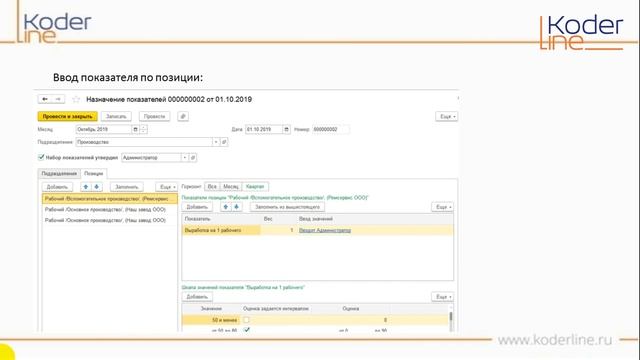Viewport: 640px width, 360px height.
Task: Switch to Позиции tab
Action: tap(93, 173)
